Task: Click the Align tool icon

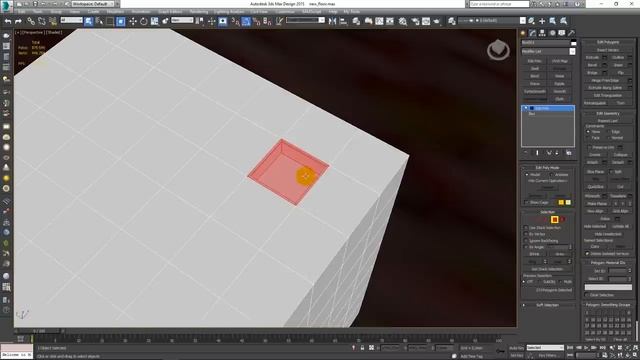Action: point(343,21)
